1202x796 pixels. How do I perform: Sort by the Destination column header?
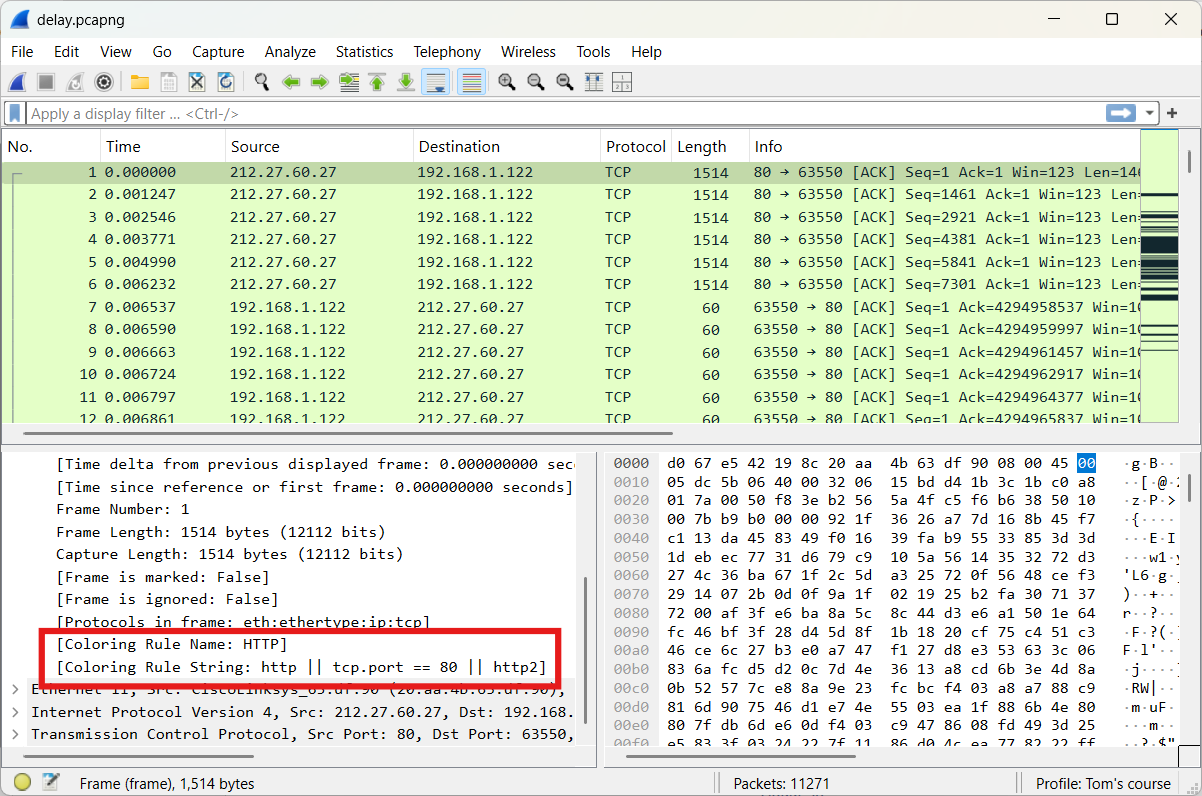506,147
